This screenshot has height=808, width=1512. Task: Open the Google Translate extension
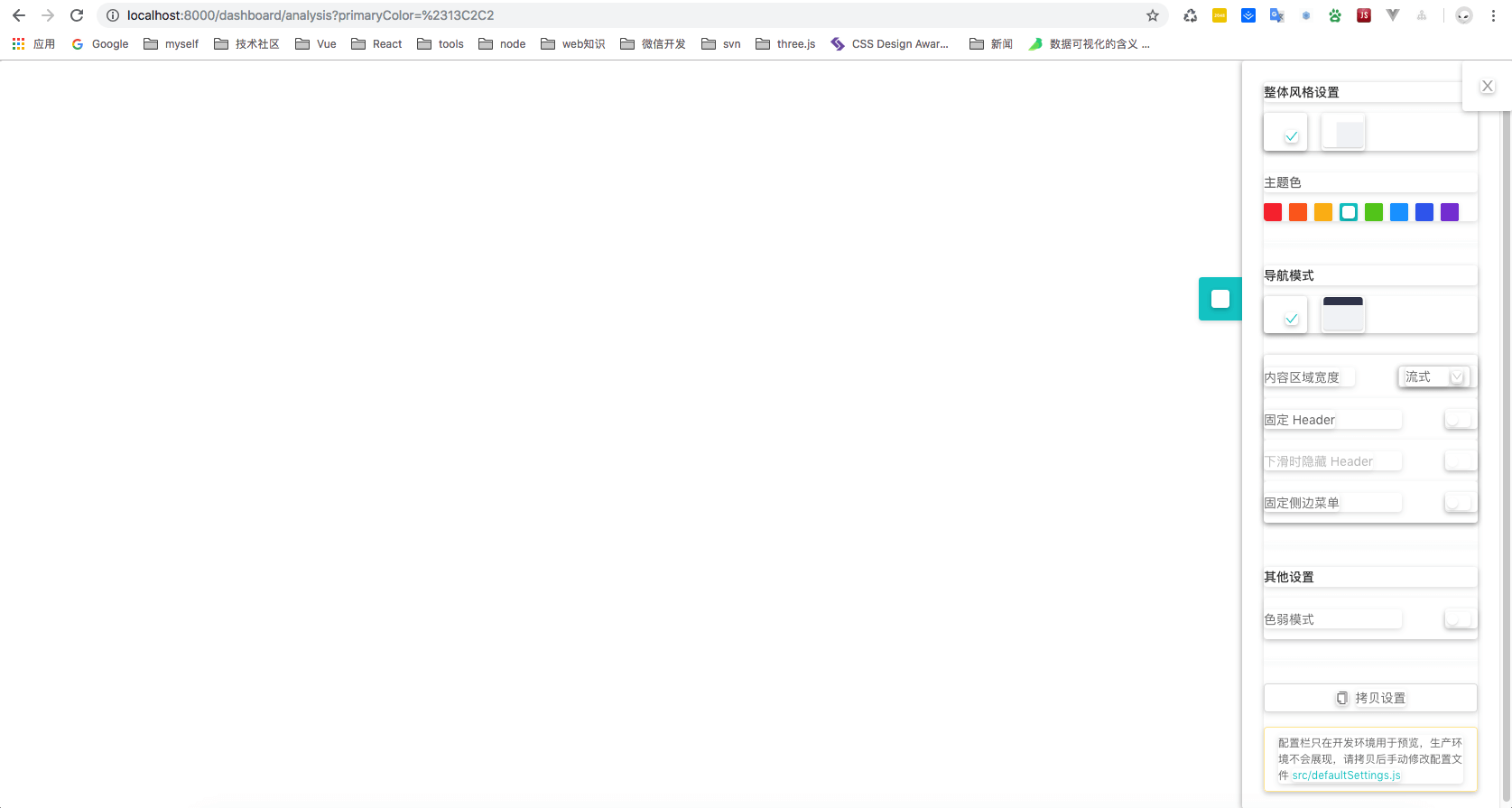(x=1277, y=15)
